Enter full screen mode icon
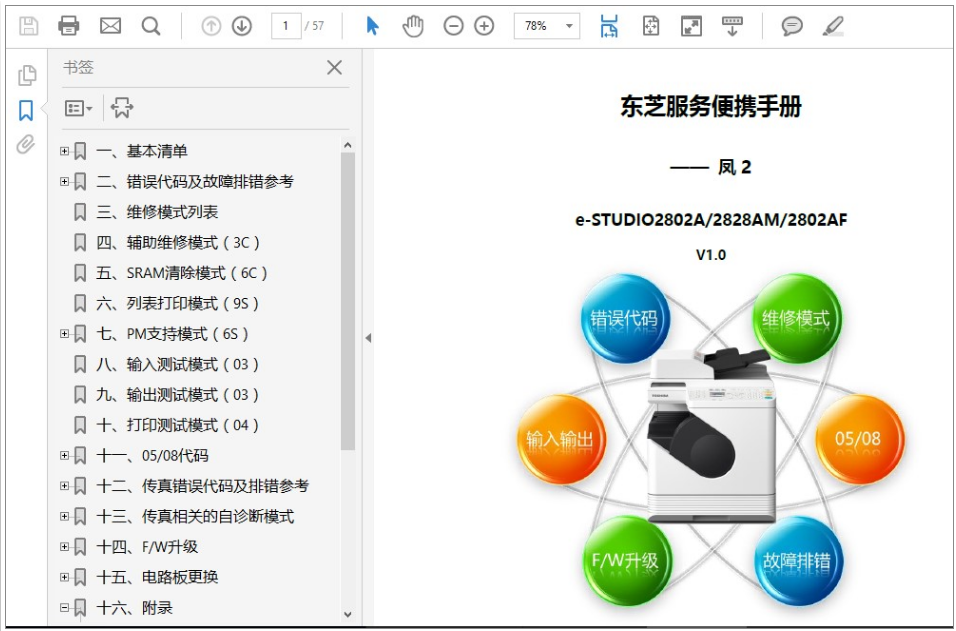The width and height of the screenshot is (956, 631). 691,26
